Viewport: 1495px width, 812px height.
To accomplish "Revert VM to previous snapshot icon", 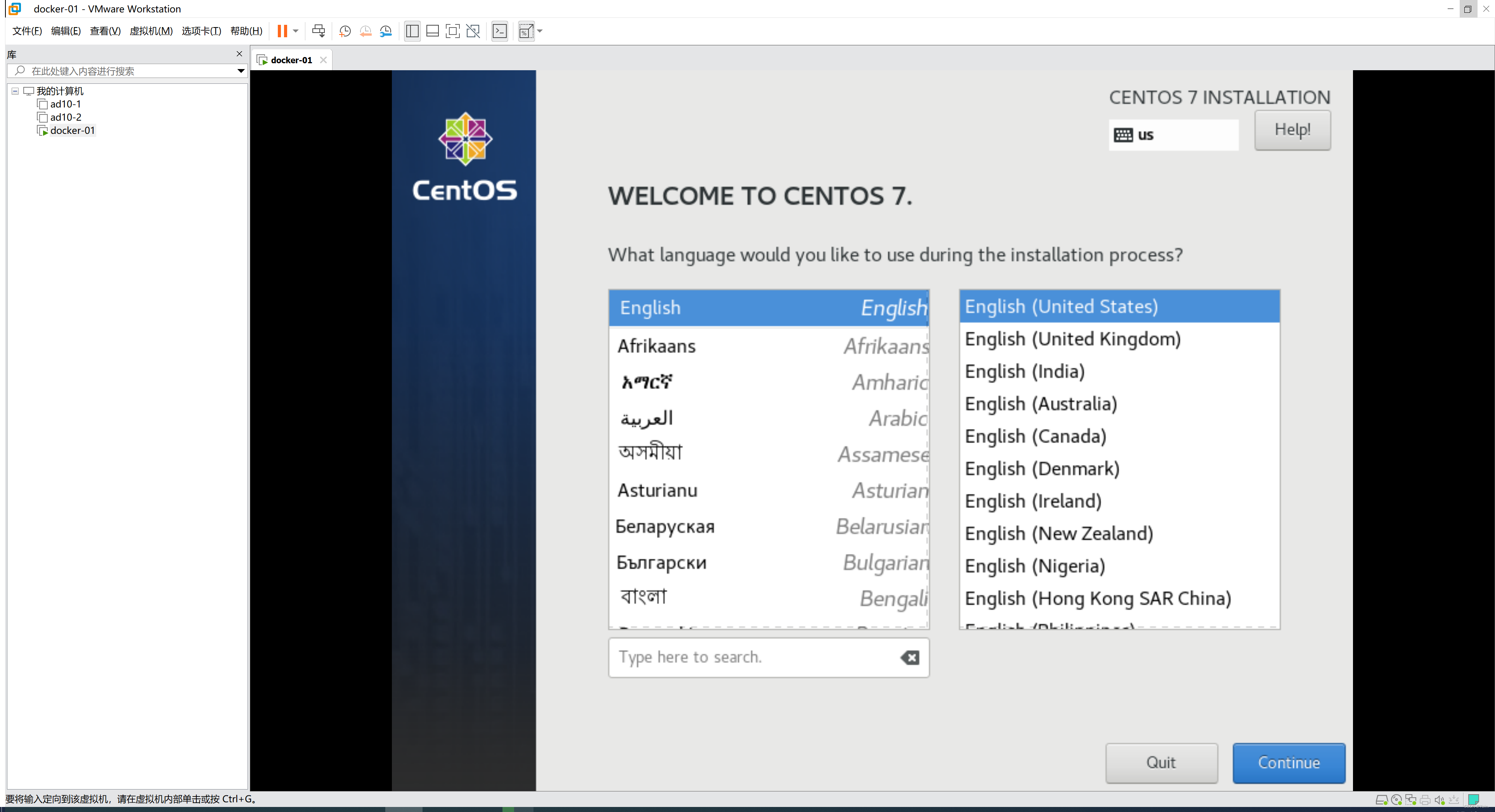I will (x=365, y=31).
